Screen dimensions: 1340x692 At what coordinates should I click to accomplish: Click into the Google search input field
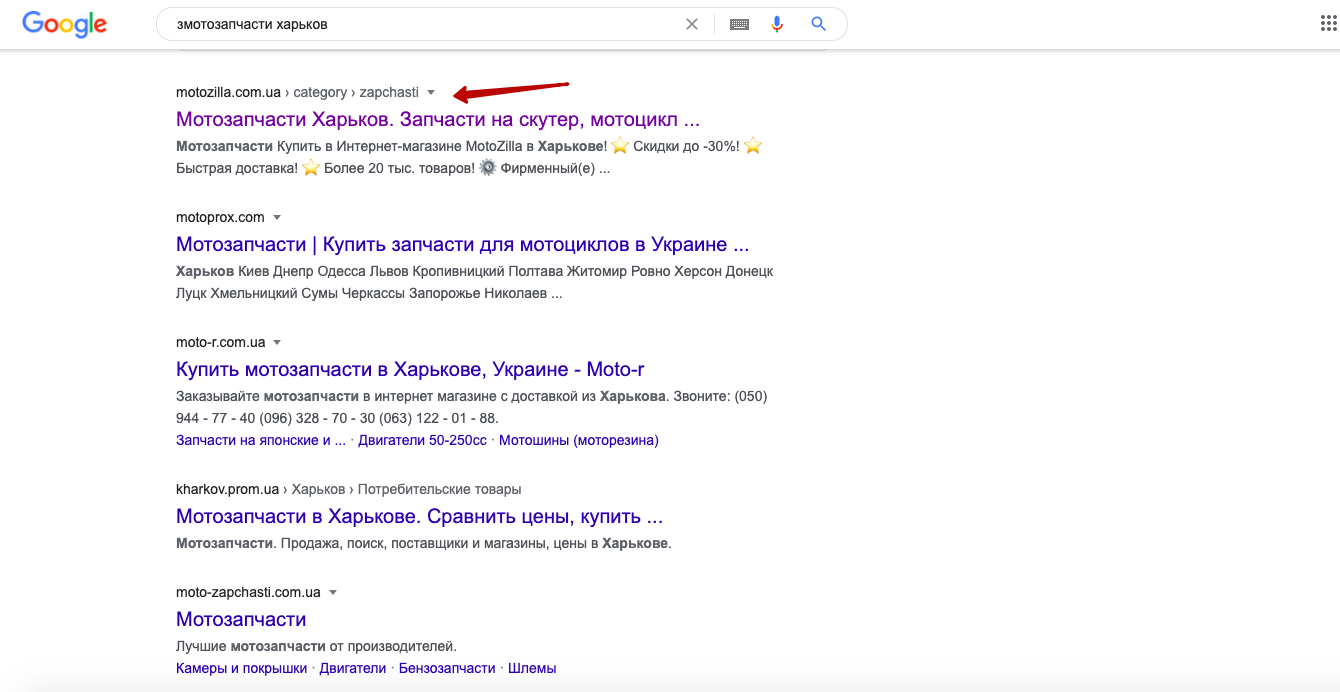tap(420, 24)
